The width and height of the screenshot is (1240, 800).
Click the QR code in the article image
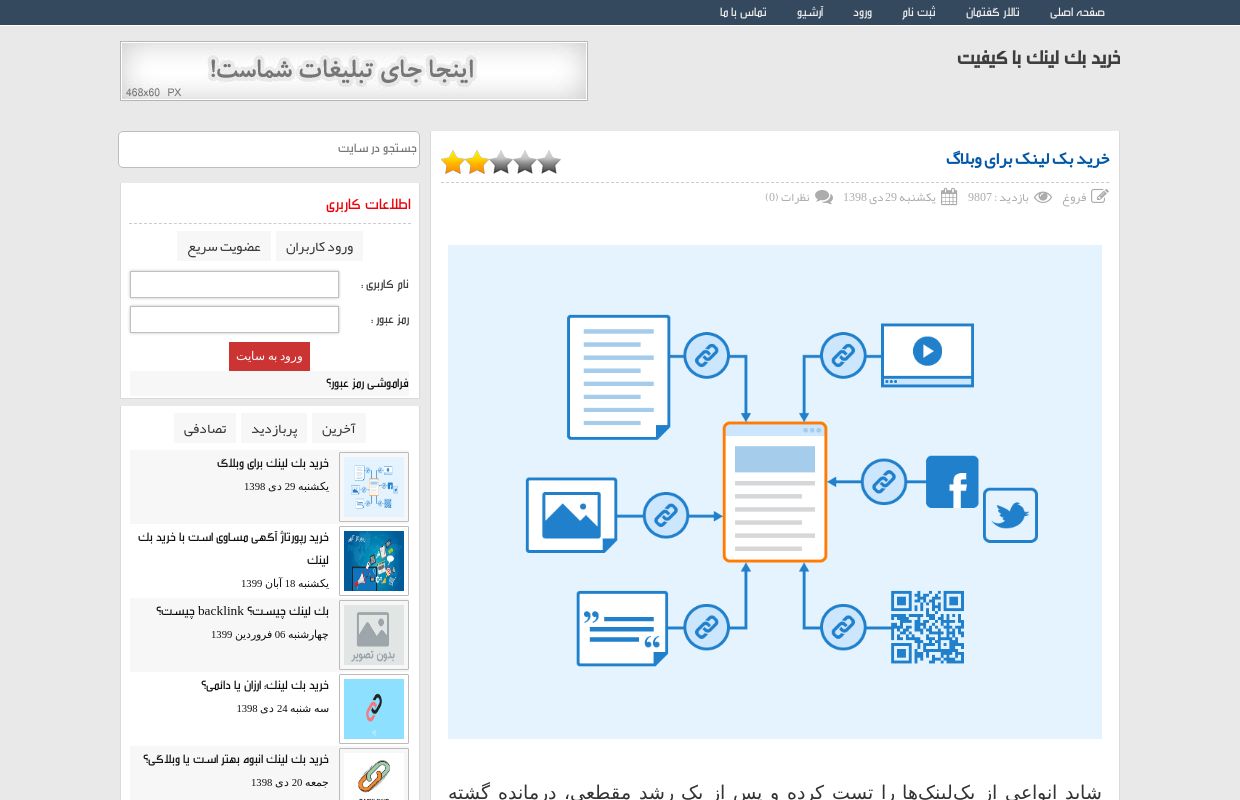927,628
